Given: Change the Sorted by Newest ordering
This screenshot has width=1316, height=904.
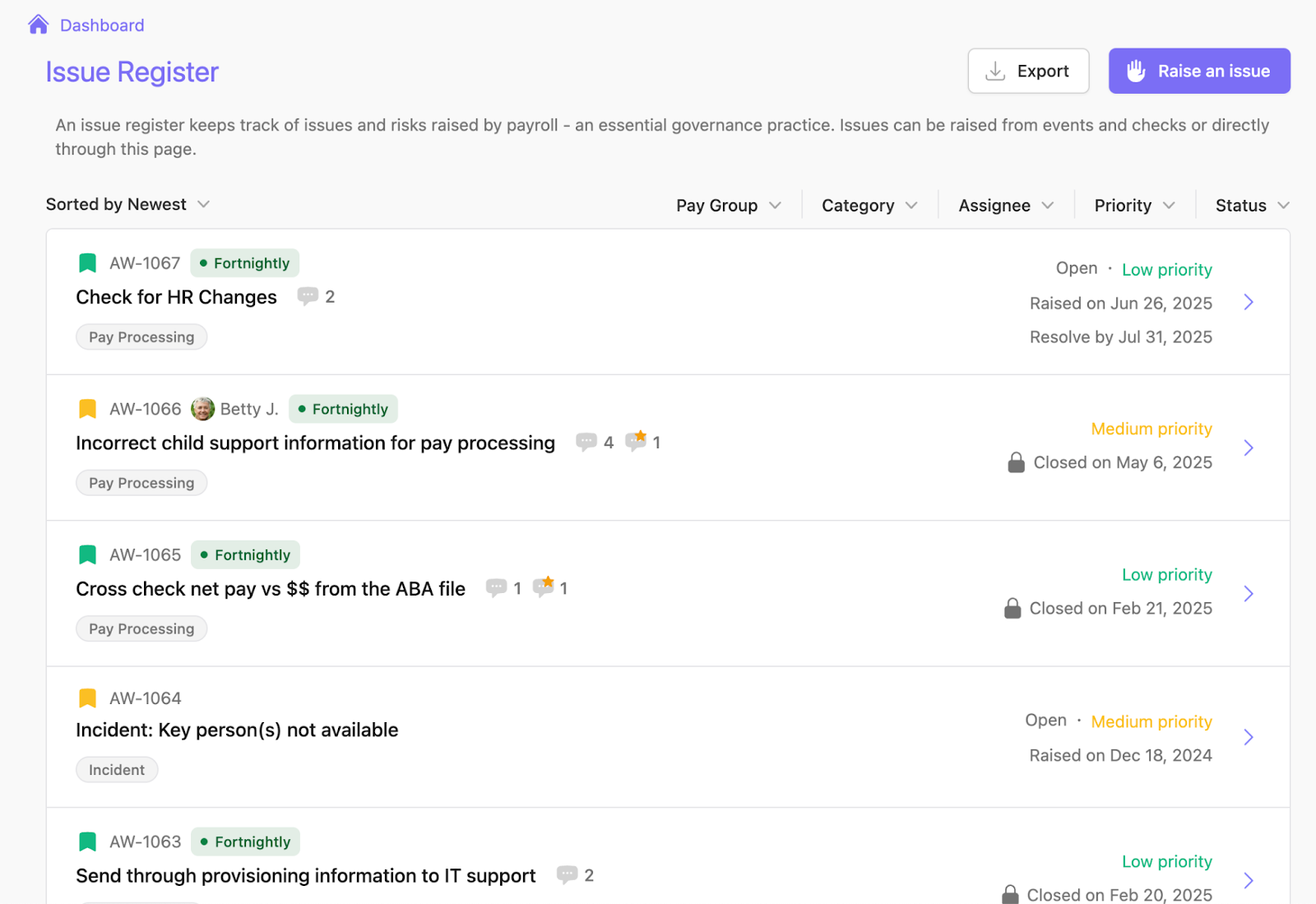Looking at the screenshot, I should click(128, 204).
